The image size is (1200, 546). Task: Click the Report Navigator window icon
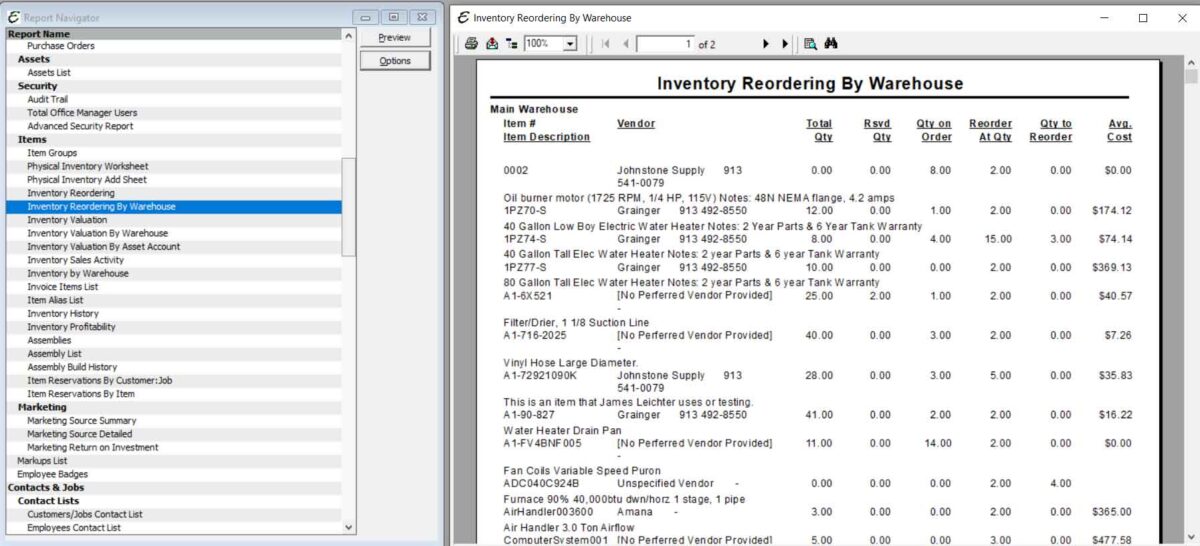pyautogui.click(x=13, y=18)
